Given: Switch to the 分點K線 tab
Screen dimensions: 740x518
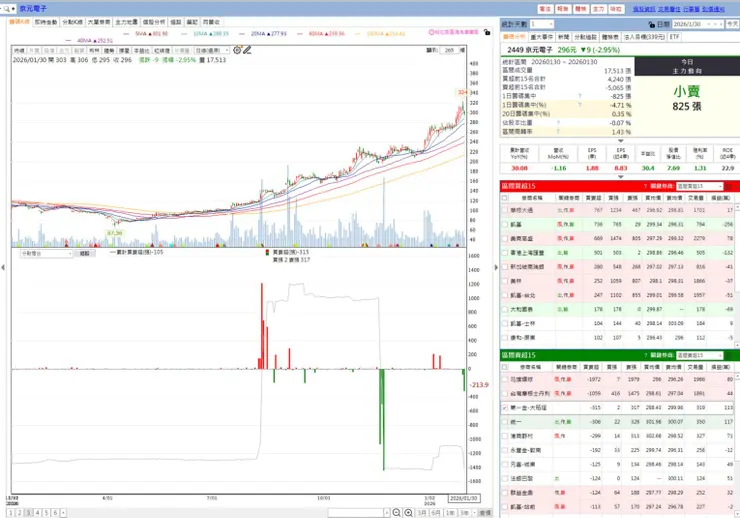Looking at the screenshot, I should (x=73, y=22).
